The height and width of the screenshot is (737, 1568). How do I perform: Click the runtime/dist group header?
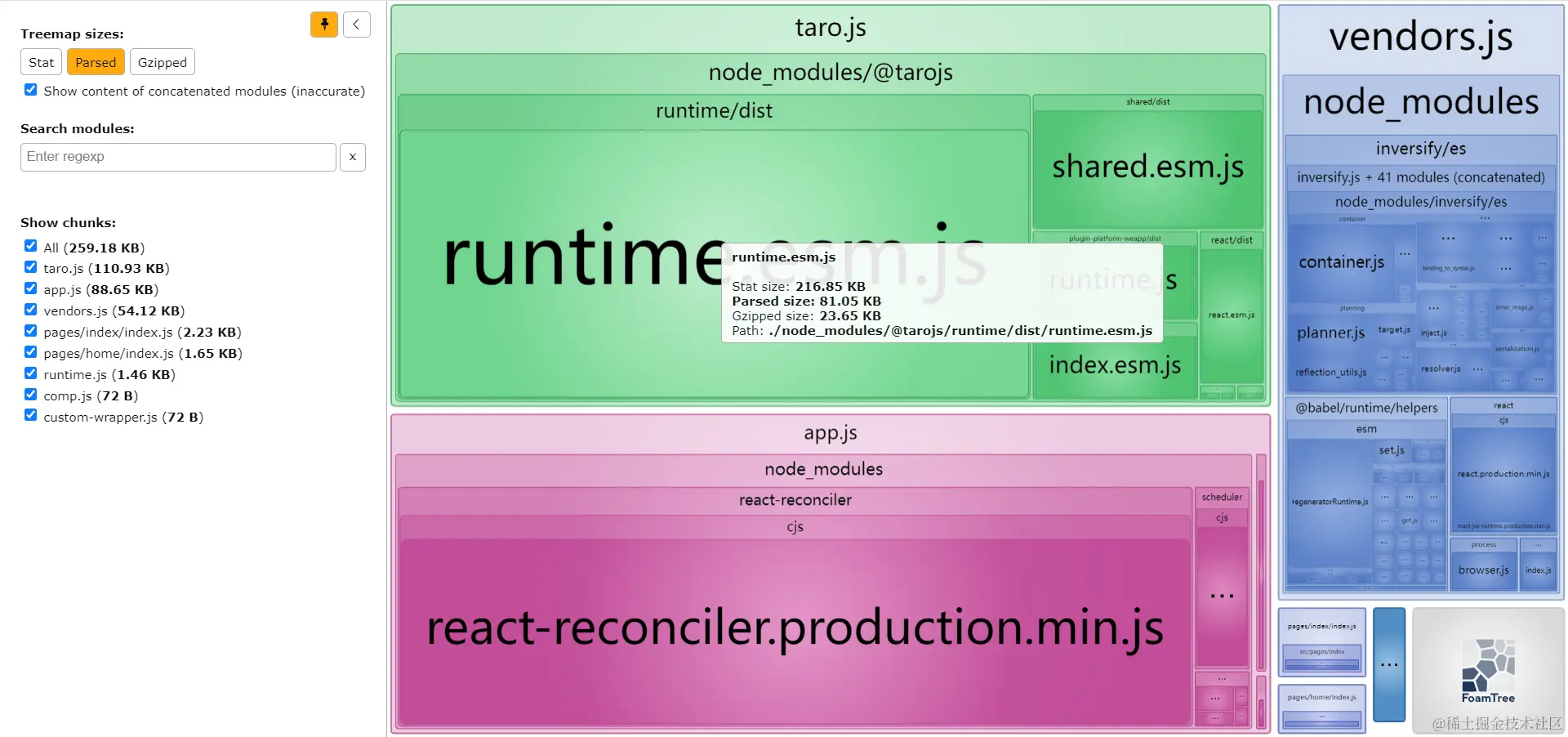714,111
